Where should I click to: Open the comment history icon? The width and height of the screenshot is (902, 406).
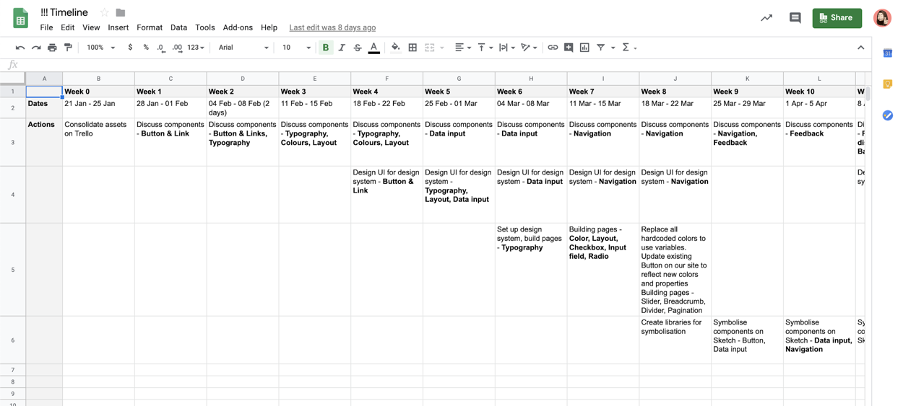point(795,17)
